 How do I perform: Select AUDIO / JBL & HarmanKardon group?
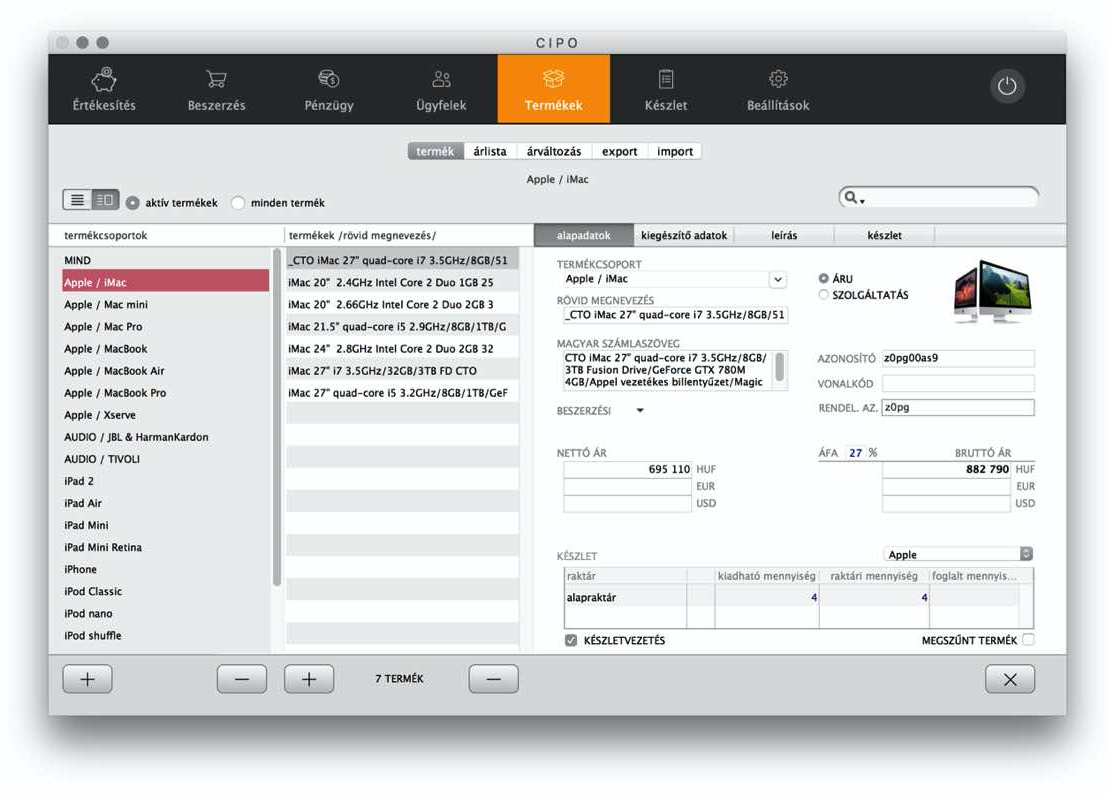click(x=165, y=438)
